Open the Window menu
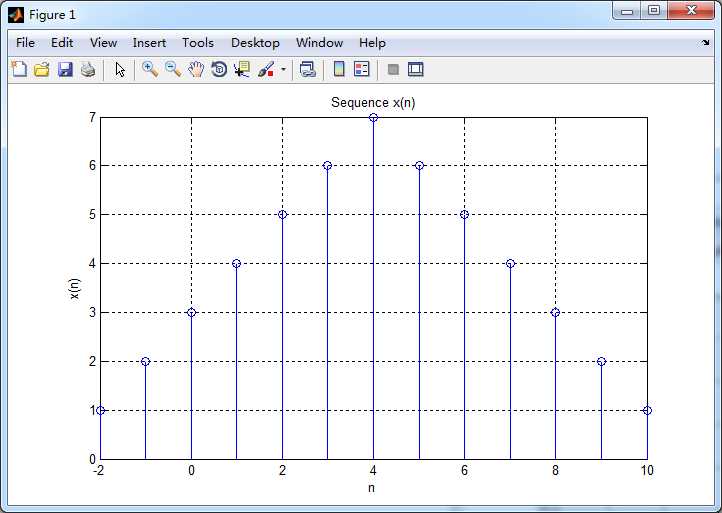This screenshot has height=513, width=722. 320,43
